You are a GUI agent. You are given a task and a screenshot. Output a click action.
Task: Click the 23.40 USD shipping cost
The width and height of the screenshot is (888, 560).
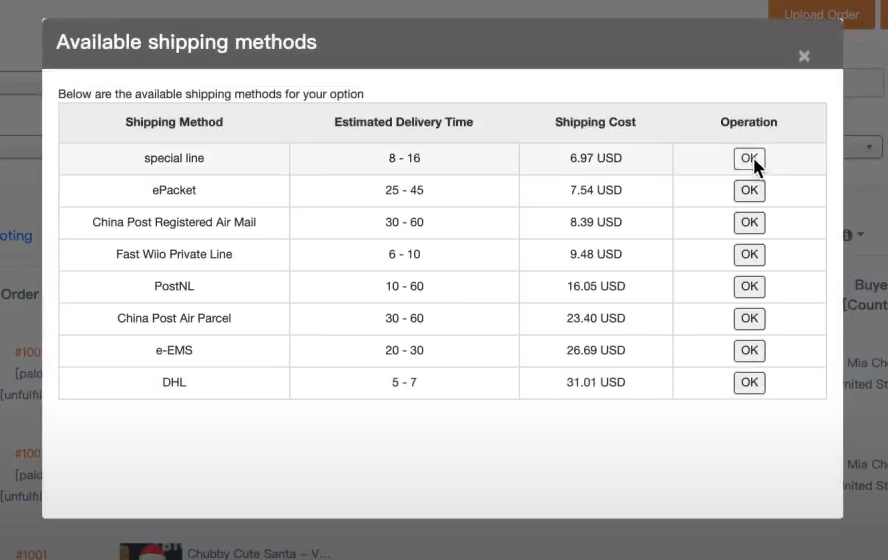coord(596,318)
